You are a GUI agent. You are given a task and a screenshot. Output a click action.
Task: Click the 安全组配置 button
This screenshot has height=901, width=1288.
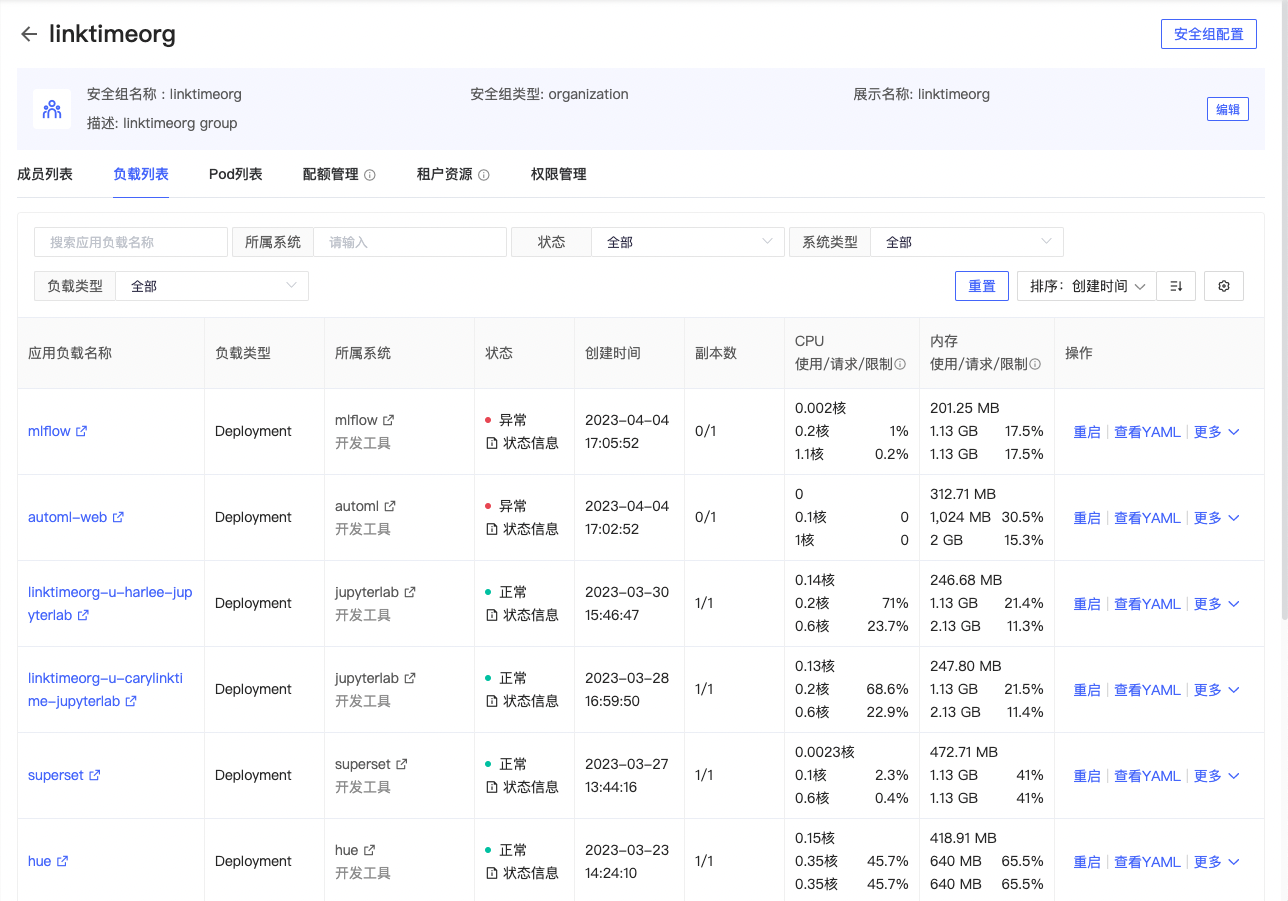point(1209,34)
